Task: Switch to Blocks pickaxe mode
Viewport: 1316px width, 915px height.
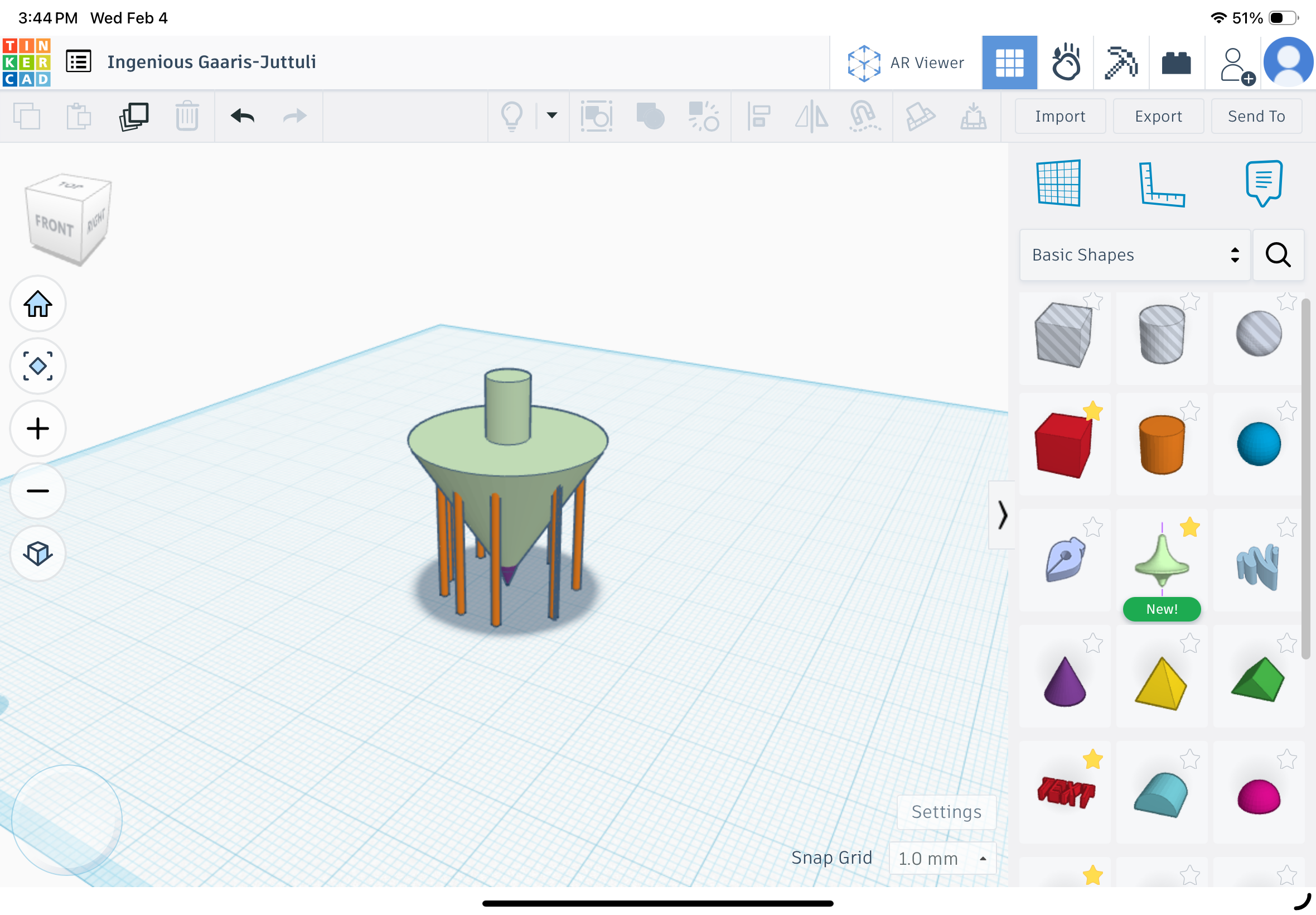Action: click(1121, 62)
